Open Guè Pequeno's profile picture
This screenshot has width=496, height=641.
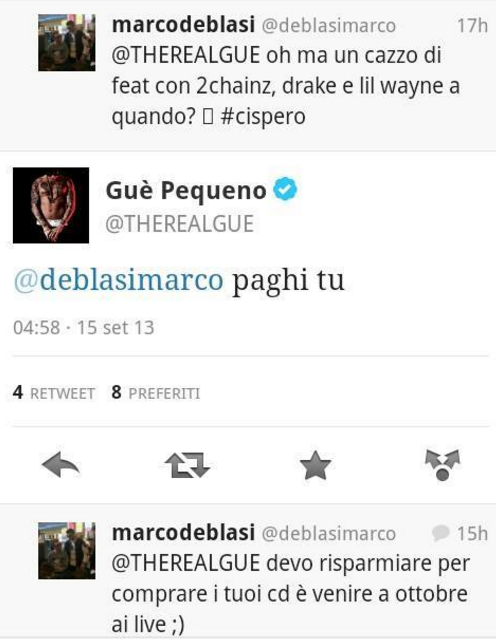[x=51, y=205]
